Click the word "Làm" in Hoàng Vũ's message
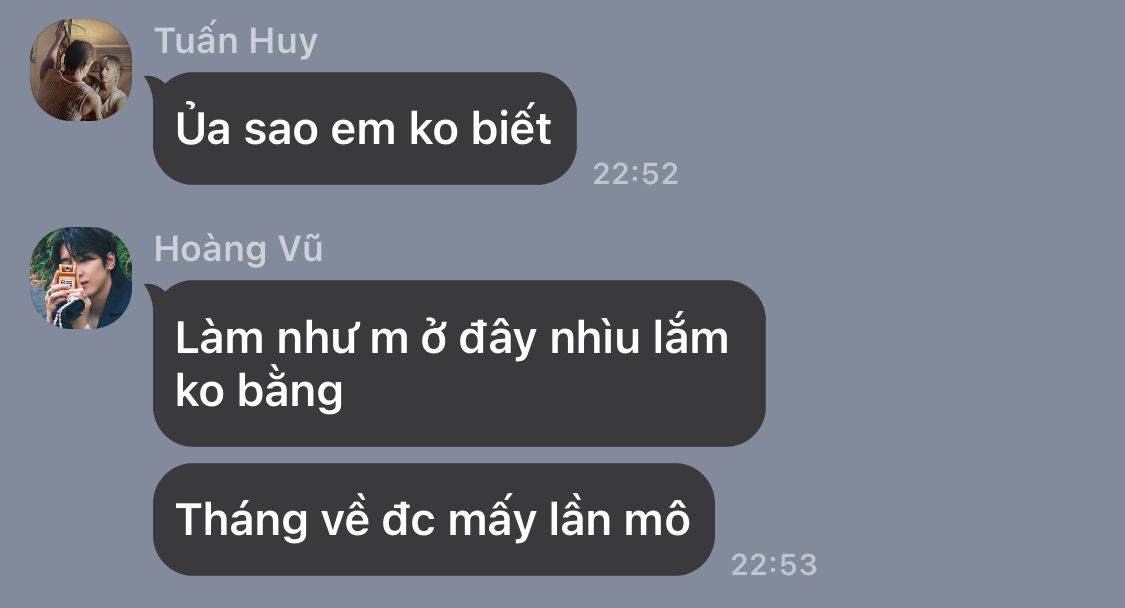Image resolution: width=1125 pixels, height=608 pixels. (220, 337)
